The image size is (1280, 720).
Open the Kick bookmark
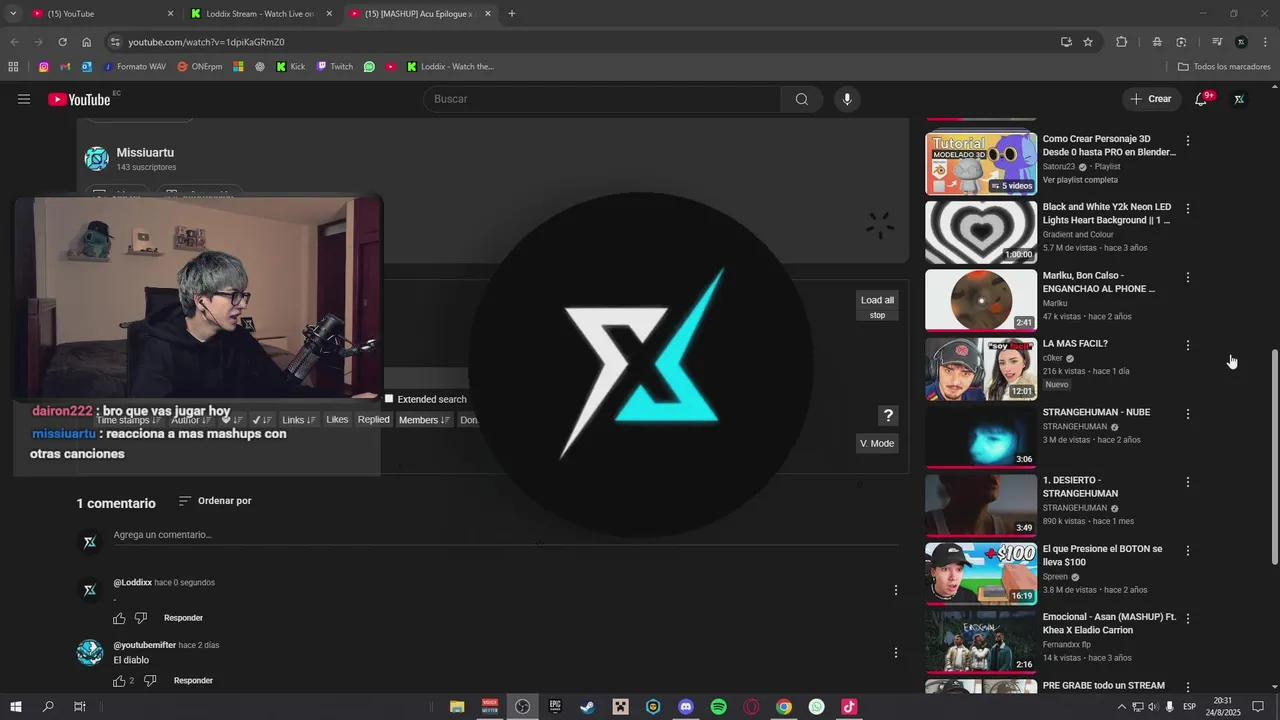tap(291, 67)
